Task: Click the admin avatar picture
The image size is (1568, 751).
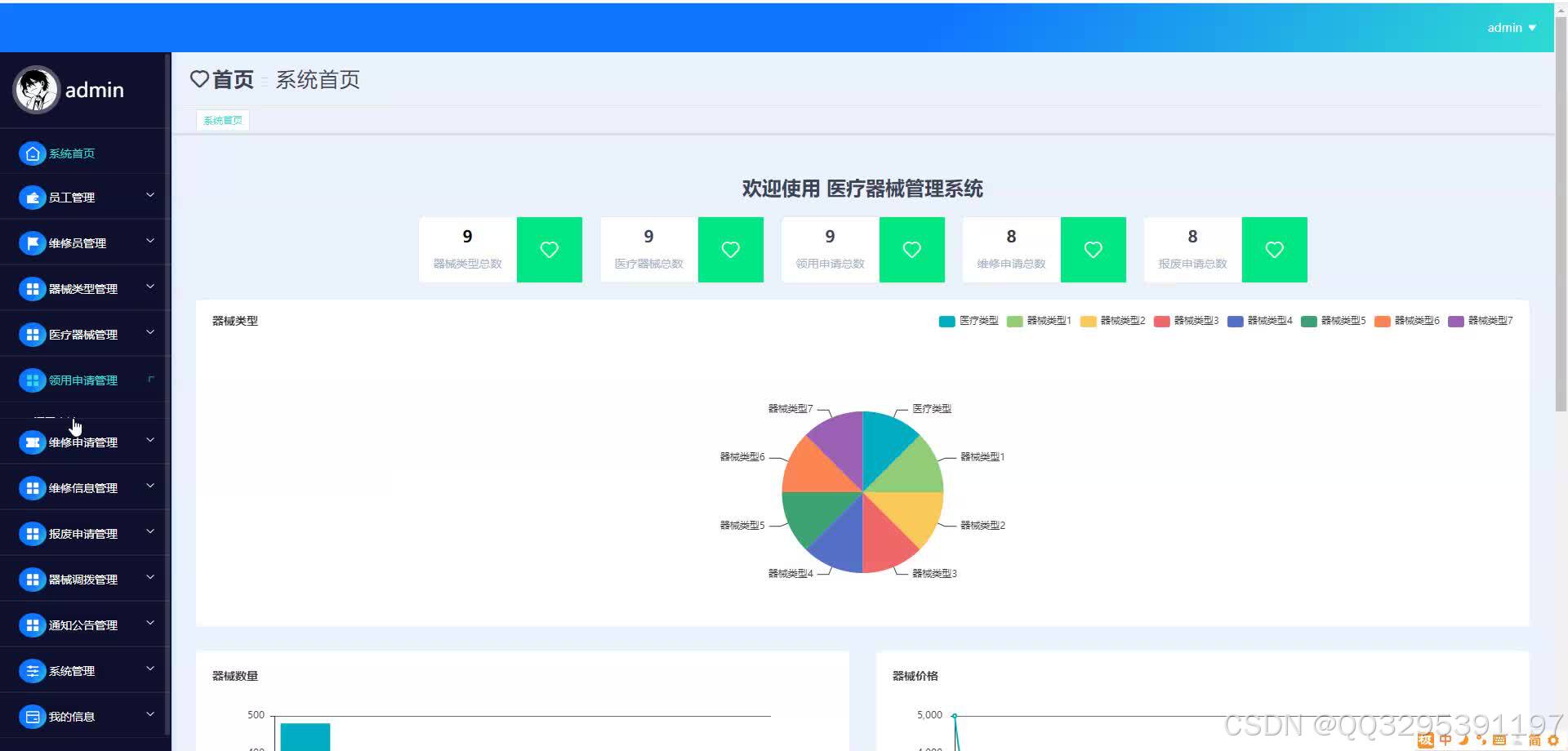Action: point(36,90)
